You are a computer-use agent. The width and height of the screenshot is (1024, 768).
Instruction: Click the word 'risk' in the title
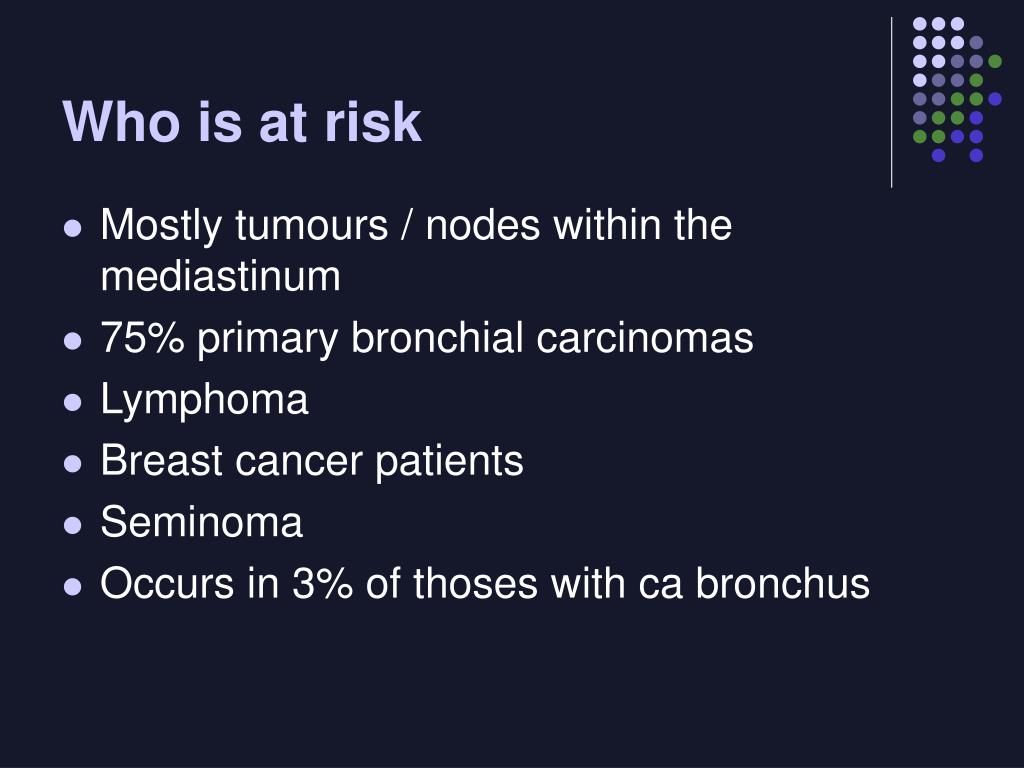click(373, 121)
